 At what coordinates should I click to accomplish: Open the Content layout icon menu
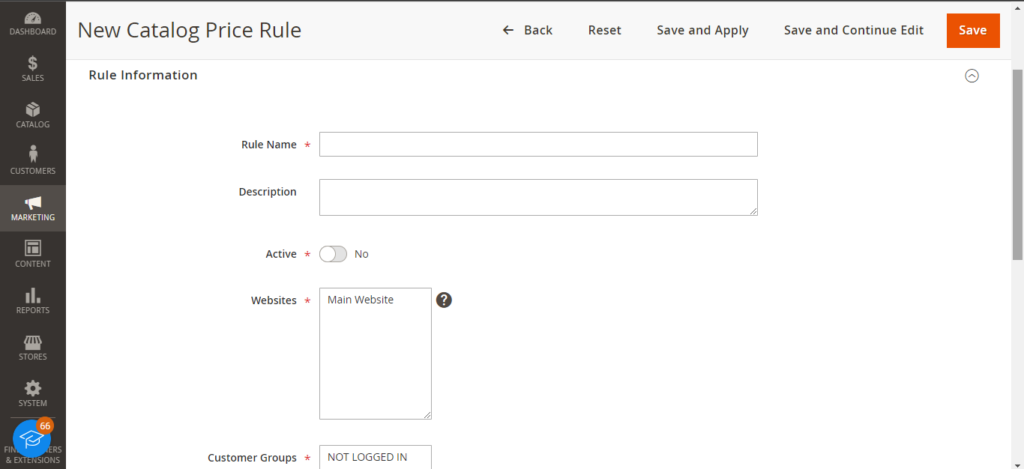click(33, 255)
